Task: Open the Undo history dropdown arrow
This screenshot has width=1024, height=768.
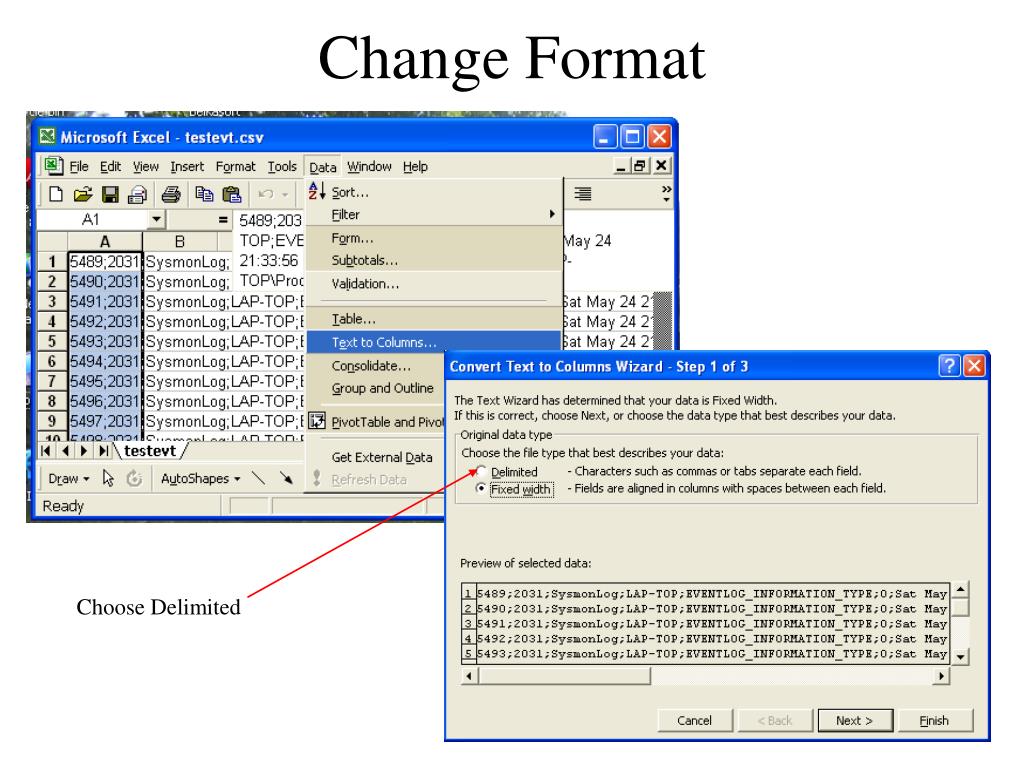Action: (285, 194)
